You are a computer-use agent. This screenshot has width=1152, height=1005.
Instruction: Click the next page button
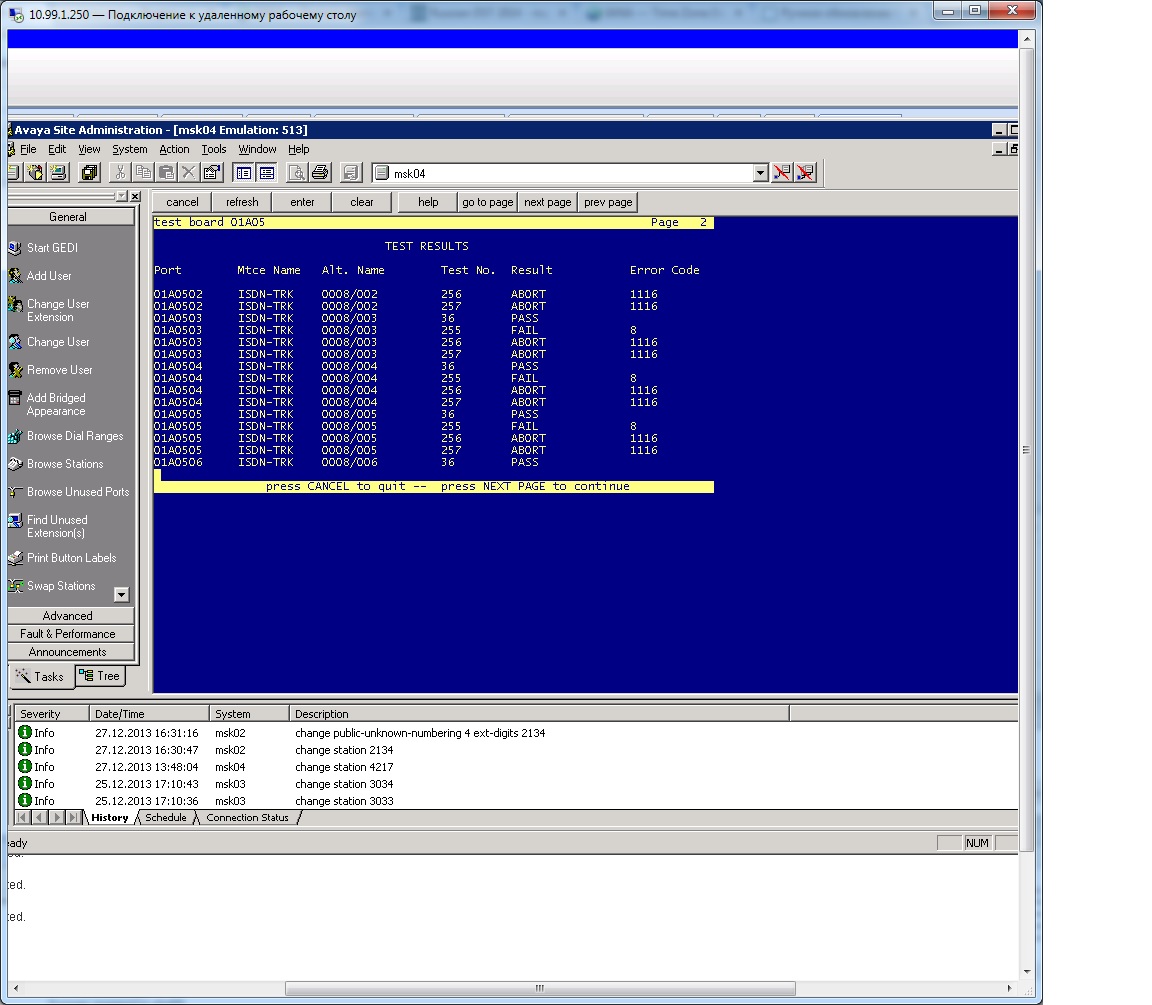click(x=547, y=202)
